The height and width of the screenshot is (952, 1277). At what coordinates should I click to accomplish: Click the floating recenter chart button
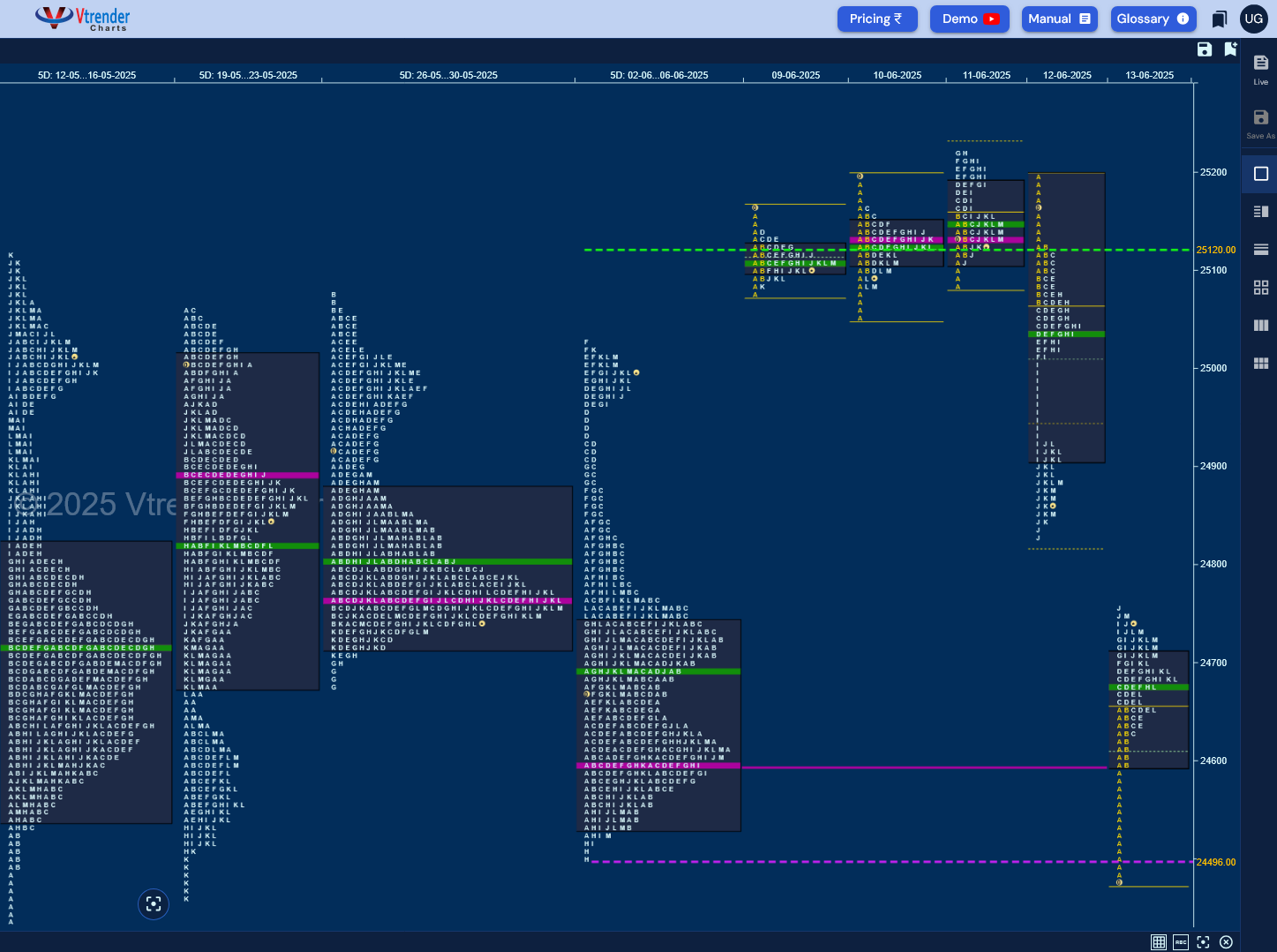(x=154, y=903)
